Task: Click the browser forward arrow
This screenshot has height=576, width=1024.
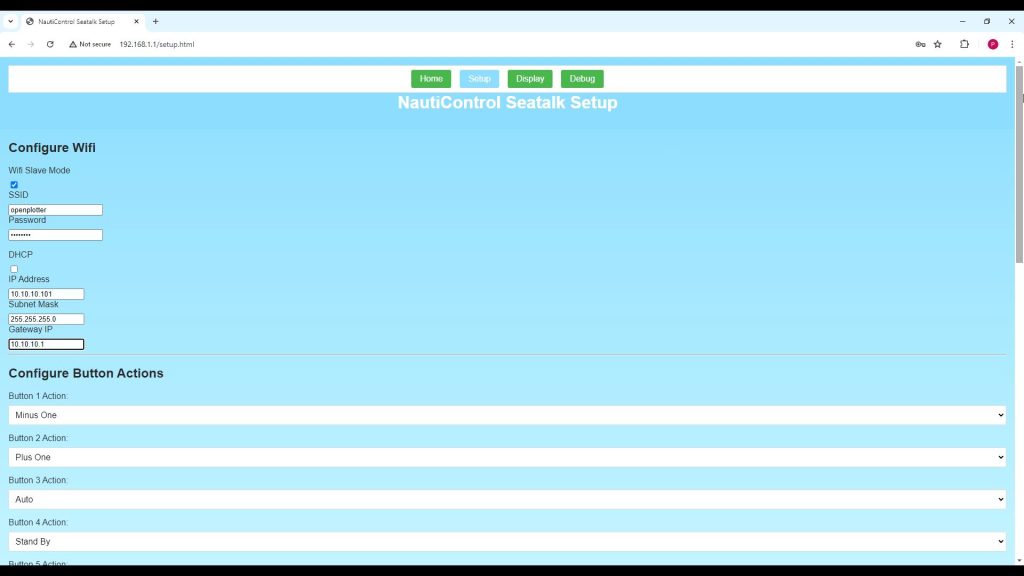Action: [x=31, y=44]
